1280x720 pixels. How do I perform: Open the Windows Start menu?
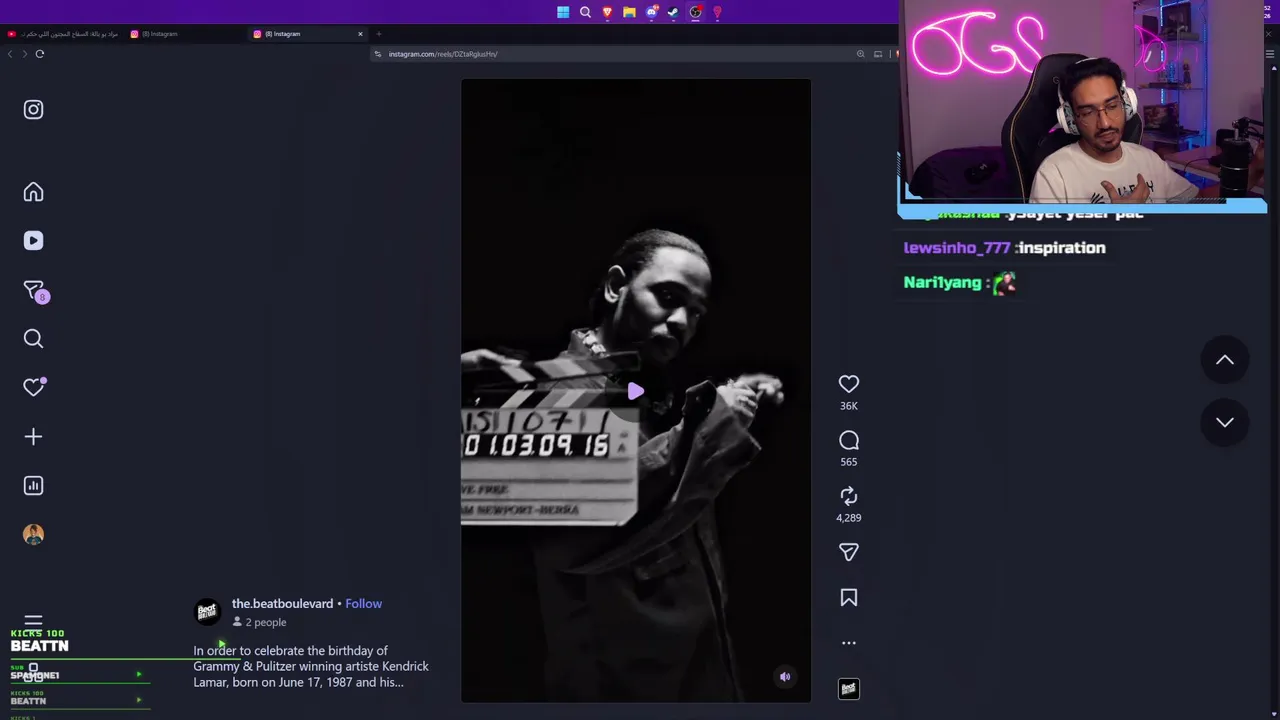tap(563, 12)
